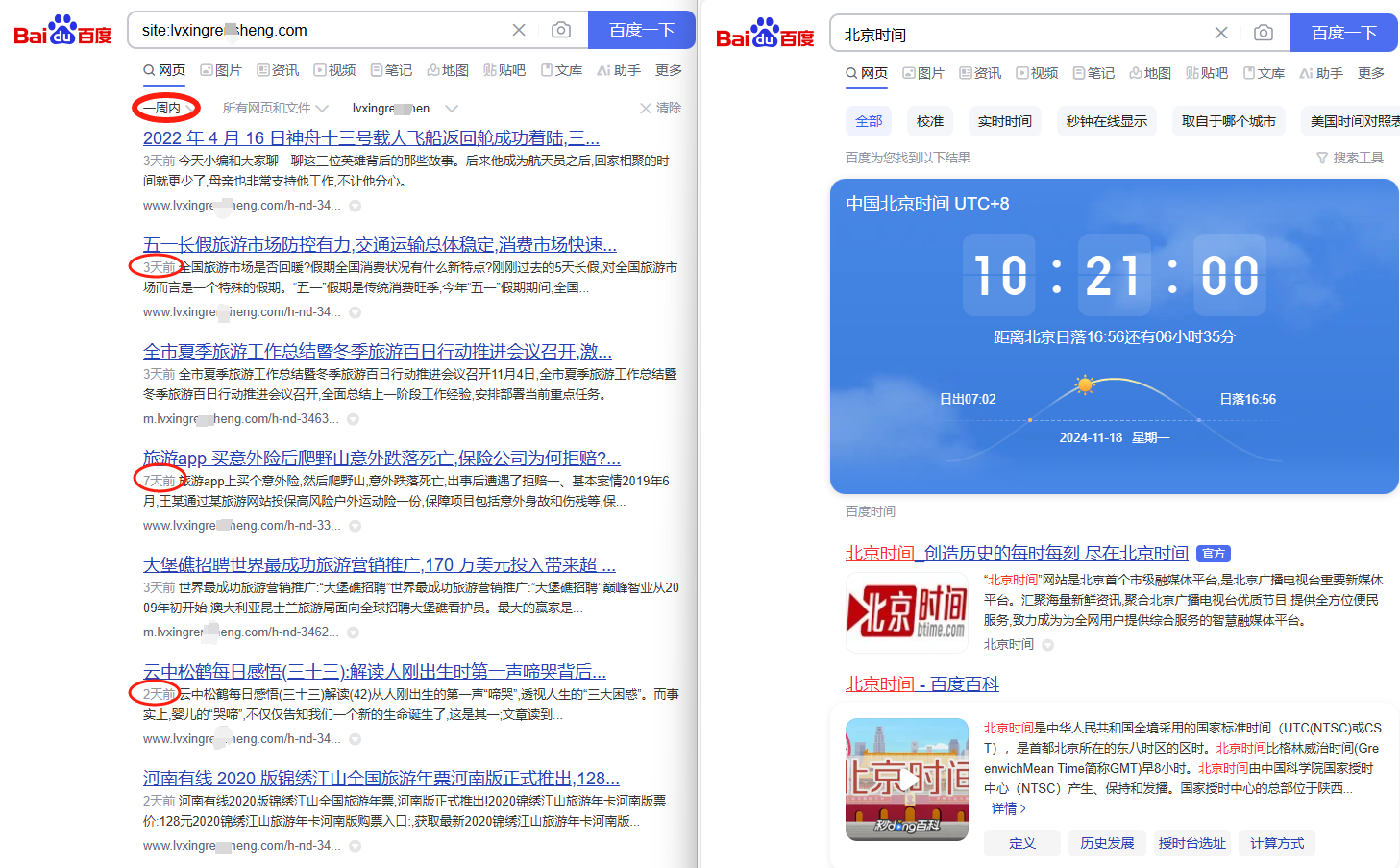Screen dimensions: 1400x868
Task: Select 图片 tab in left window
Action: [221, 70]
